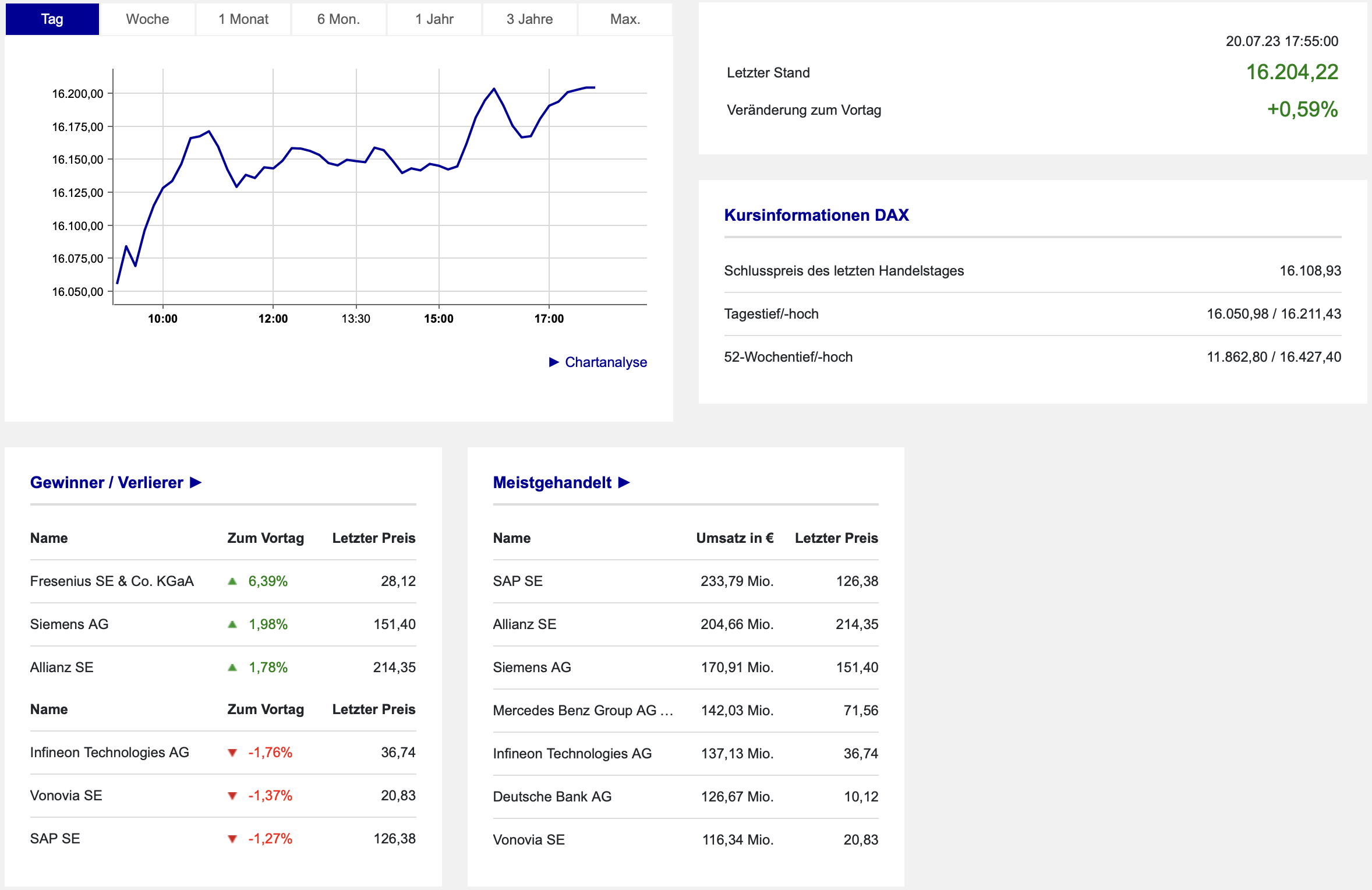Click red down arrow for Infineon Technologies
This screenshot has height=890, width=1372.
coord(232,753)
